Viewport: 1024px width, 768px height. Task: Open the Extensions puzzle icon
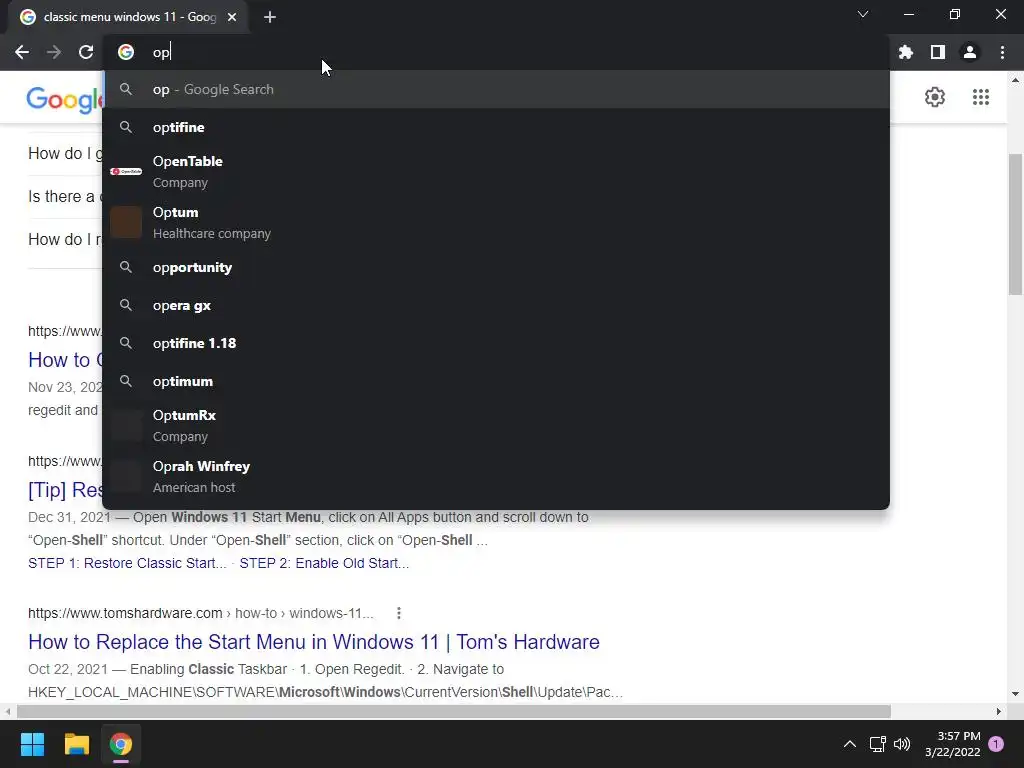click(x=906, y=52)
